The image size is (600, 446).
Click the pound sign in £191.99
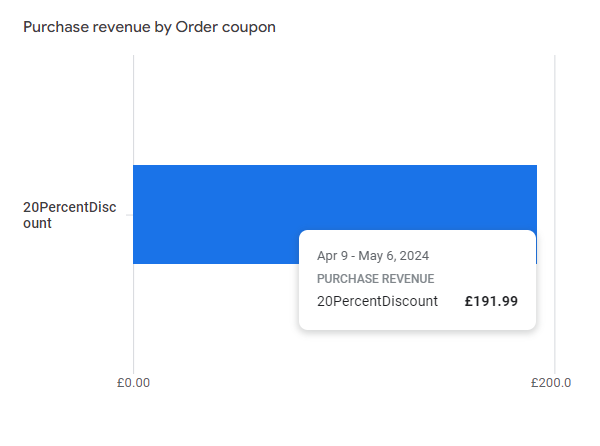click(x=470, y=301)
